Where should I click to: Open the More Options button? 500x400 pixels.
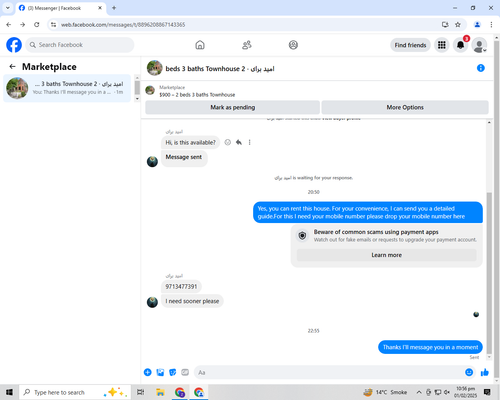405,107
